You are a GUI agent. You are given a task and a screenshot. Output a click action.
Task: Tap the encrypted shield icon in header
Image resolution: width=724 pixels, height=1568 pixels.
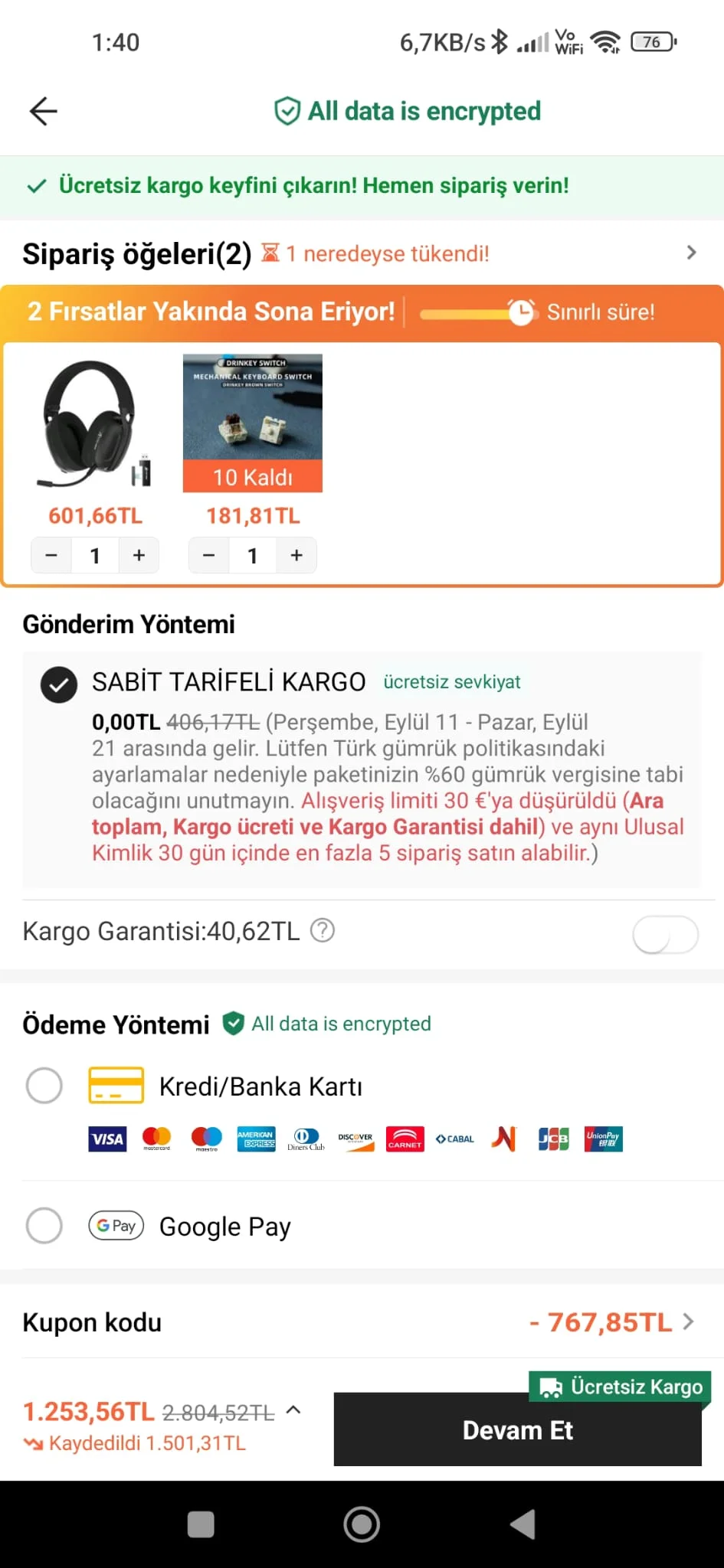click(x=287, y=112)
